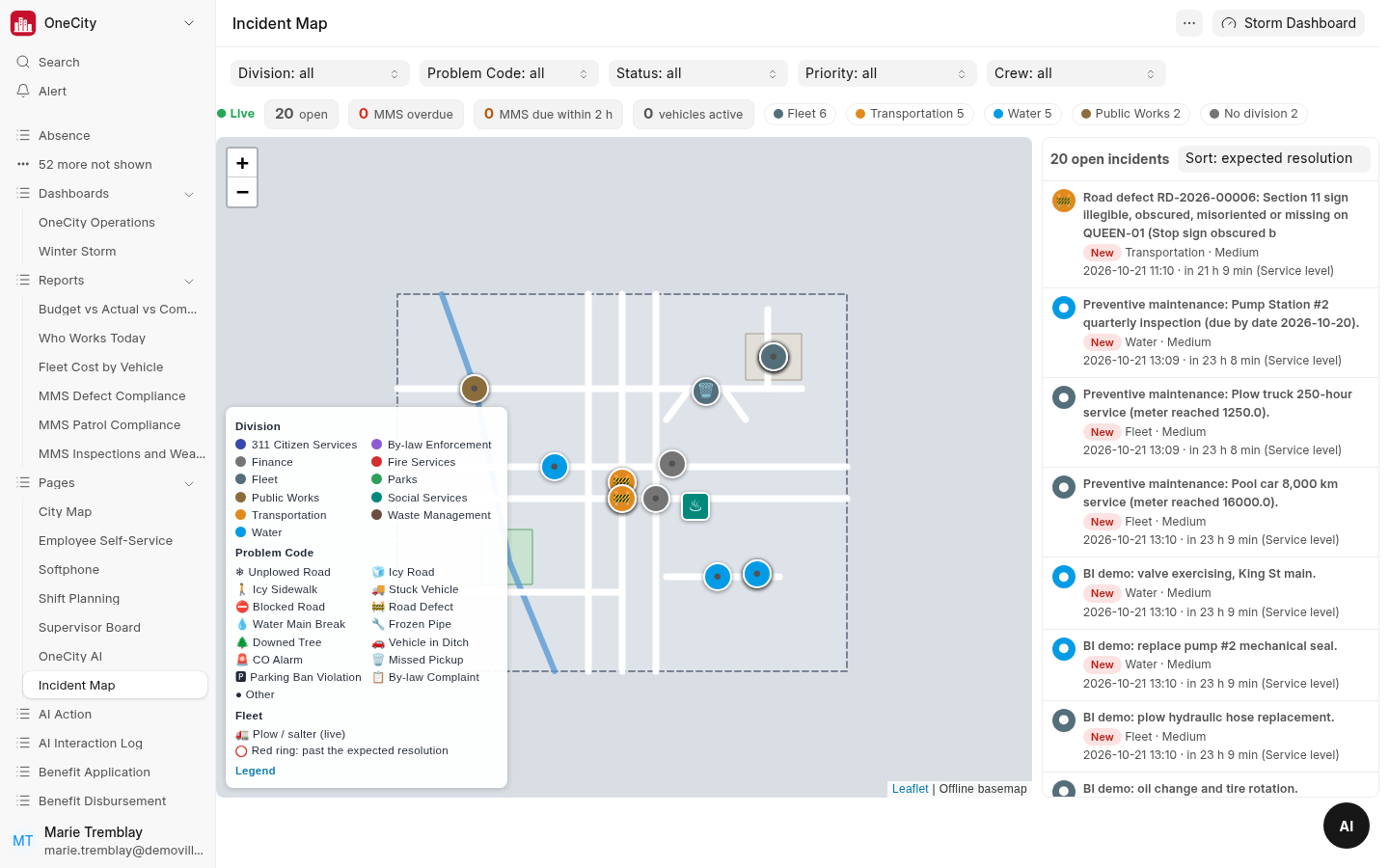This screenshot has width=1389, height=868.
Task: Click the 20 open stat button
Action: coord(301,114)
